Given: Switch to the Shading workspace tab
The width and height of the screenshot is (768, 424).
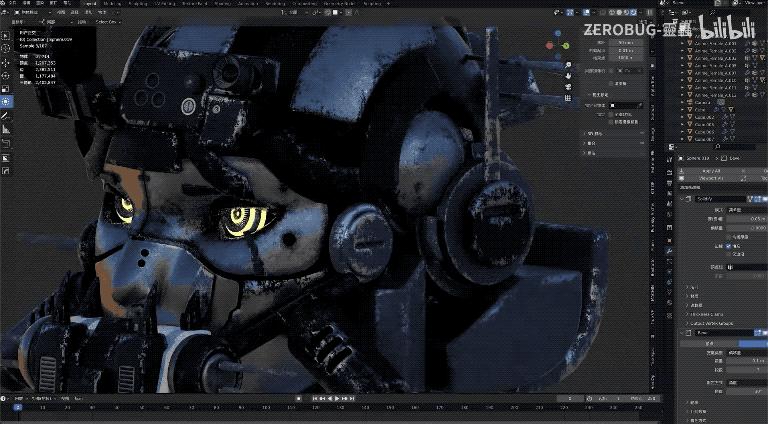Looking at the screenshot, I should 222,3.
